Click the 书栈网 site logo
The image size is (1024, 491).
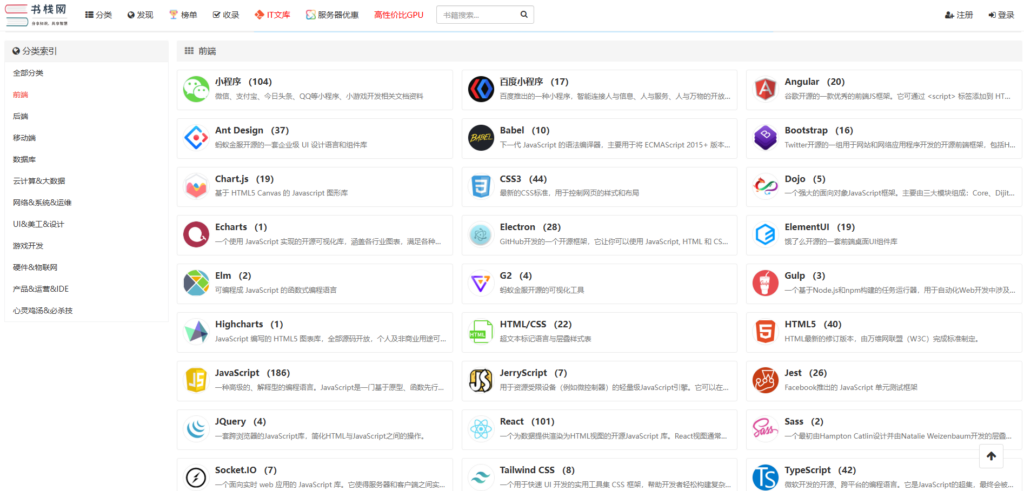[37, 14]
